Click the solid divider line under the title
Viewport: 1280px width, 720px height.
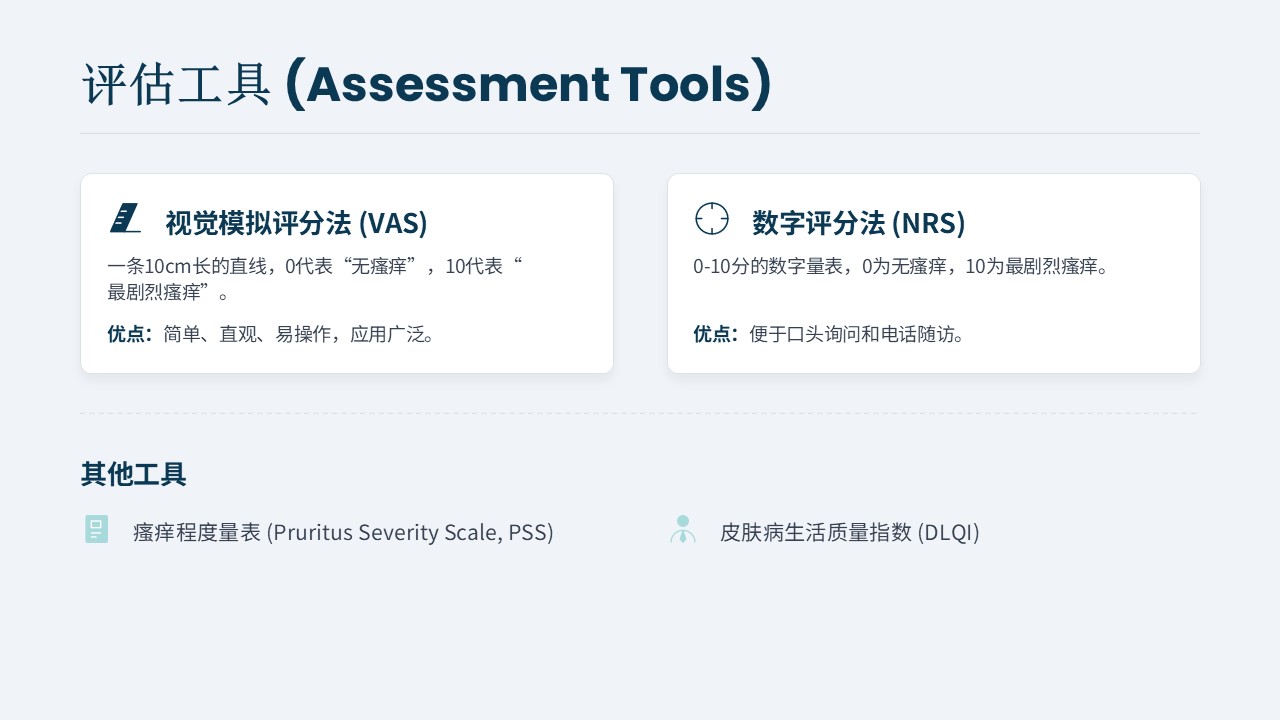tap(640, 133)
